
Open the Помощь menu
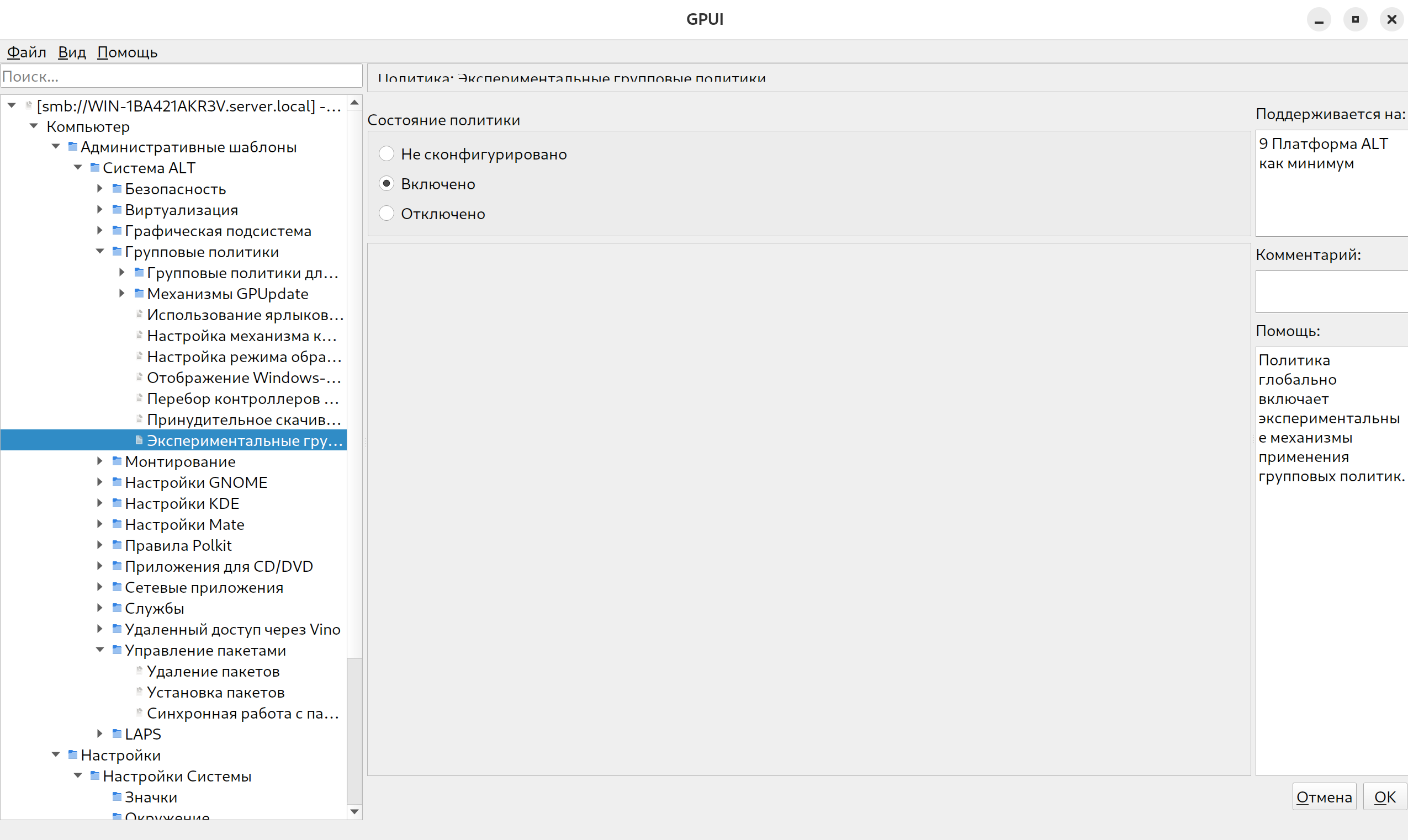click(x=128, y=52)
